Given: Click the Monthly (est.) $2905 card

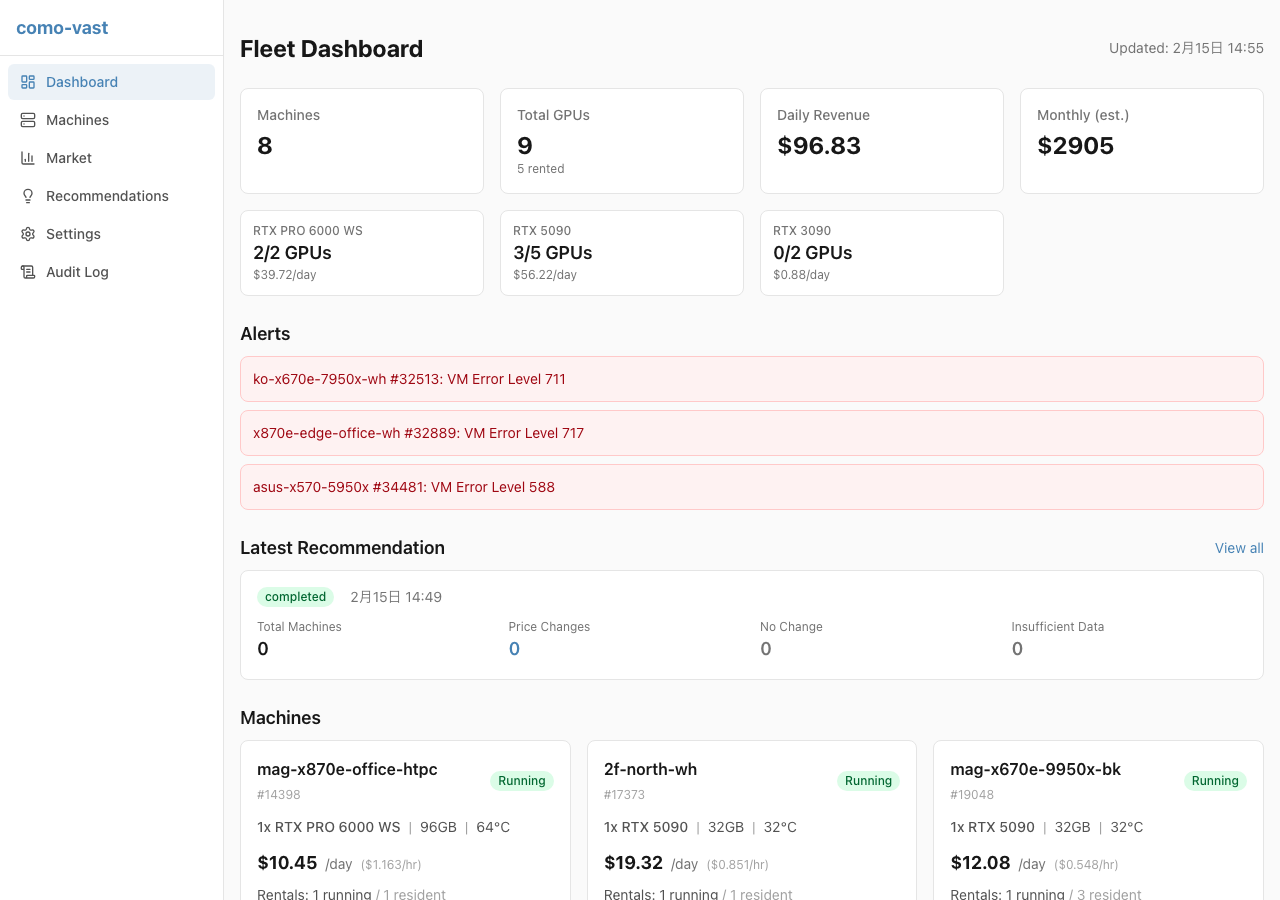Looking at the screenshot, I should click(1142, 141).
